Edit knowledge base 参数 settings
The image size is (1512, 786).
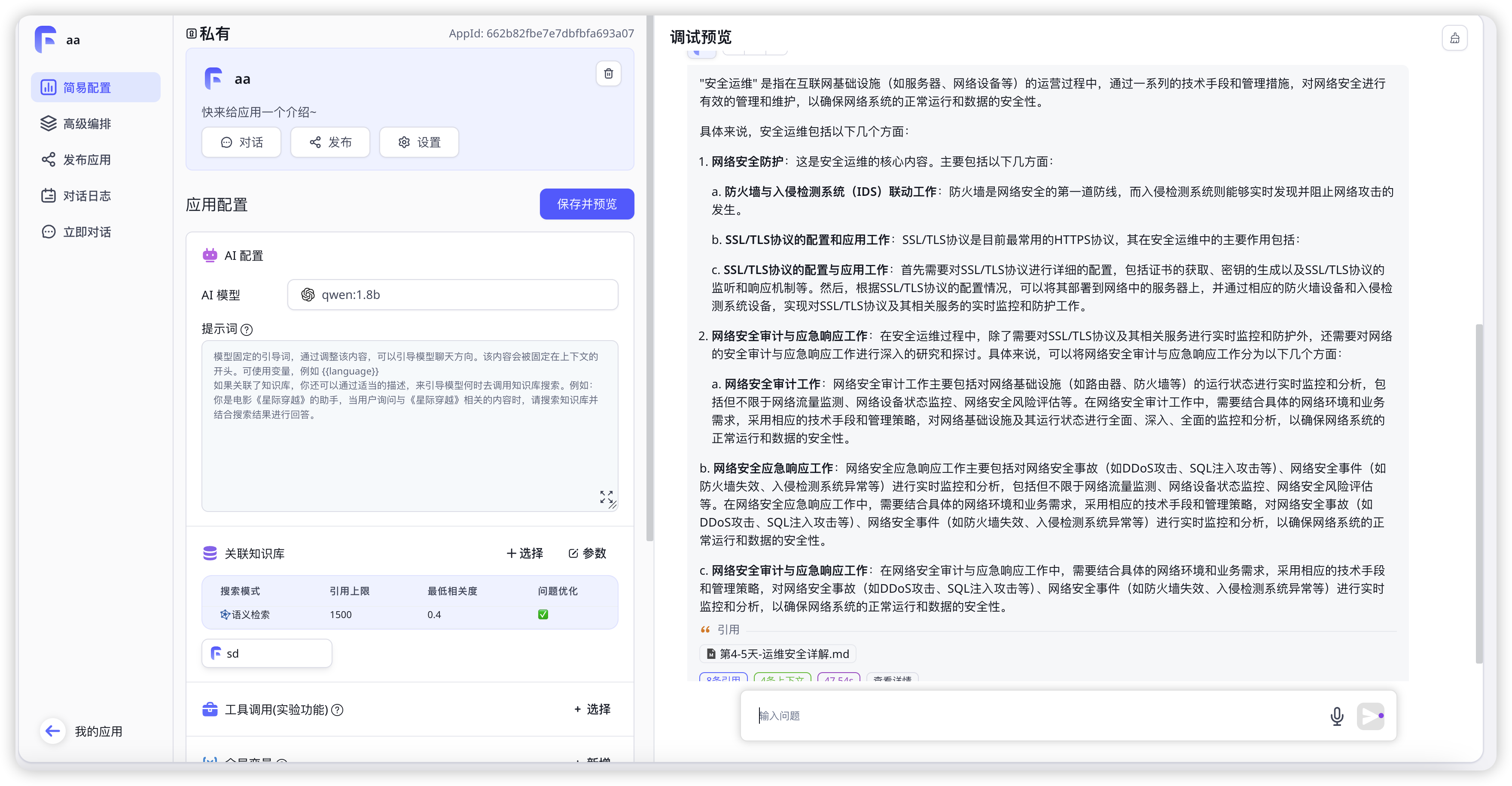tap(588, 553)
